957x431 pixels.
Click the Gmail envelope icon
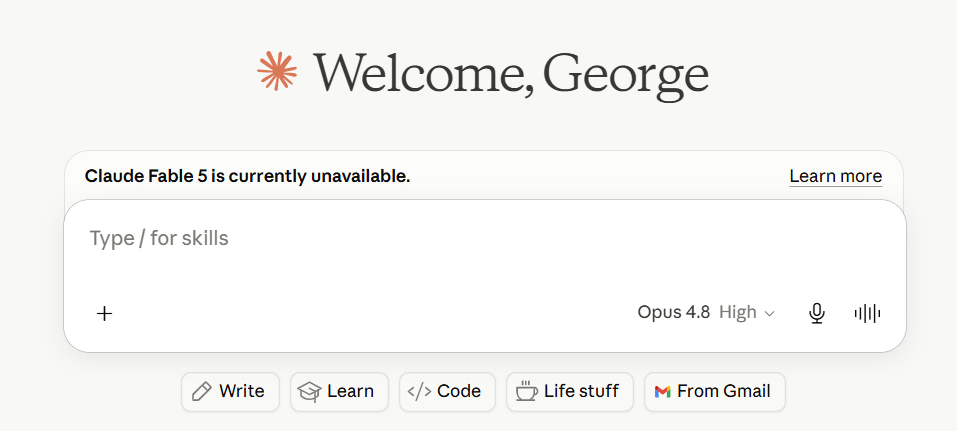[662, 391]
